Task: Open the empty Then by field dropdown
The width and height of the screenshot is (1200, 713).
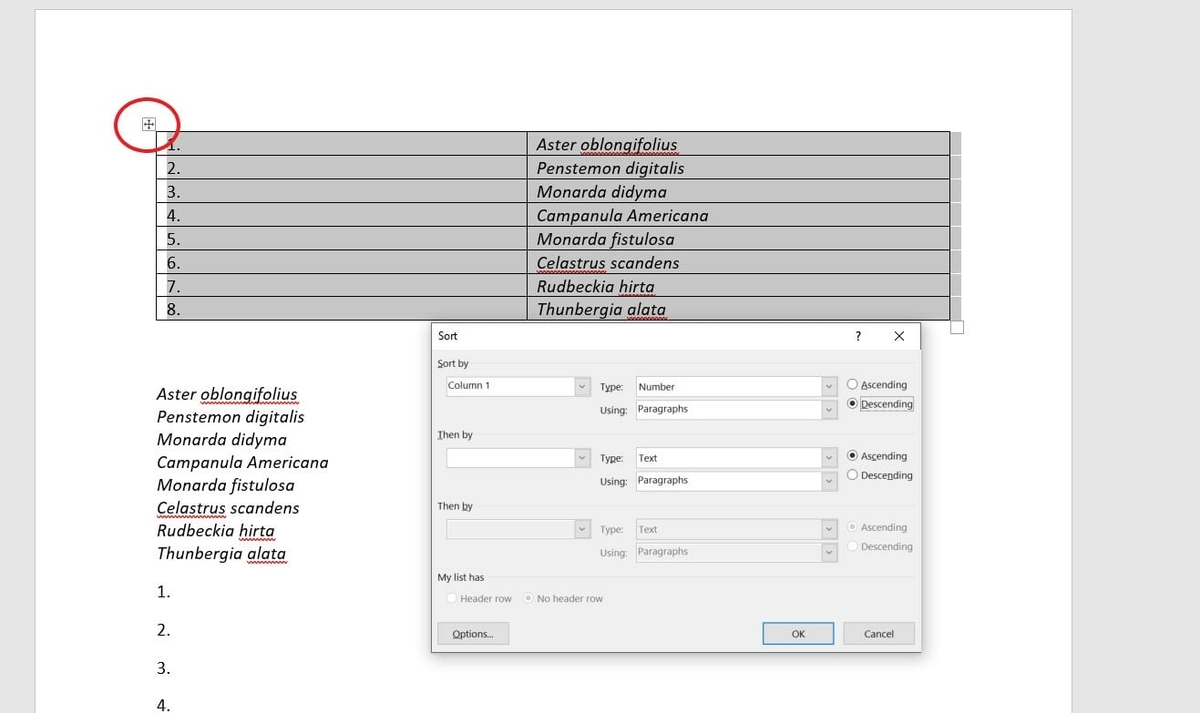Action: point(583,457)
